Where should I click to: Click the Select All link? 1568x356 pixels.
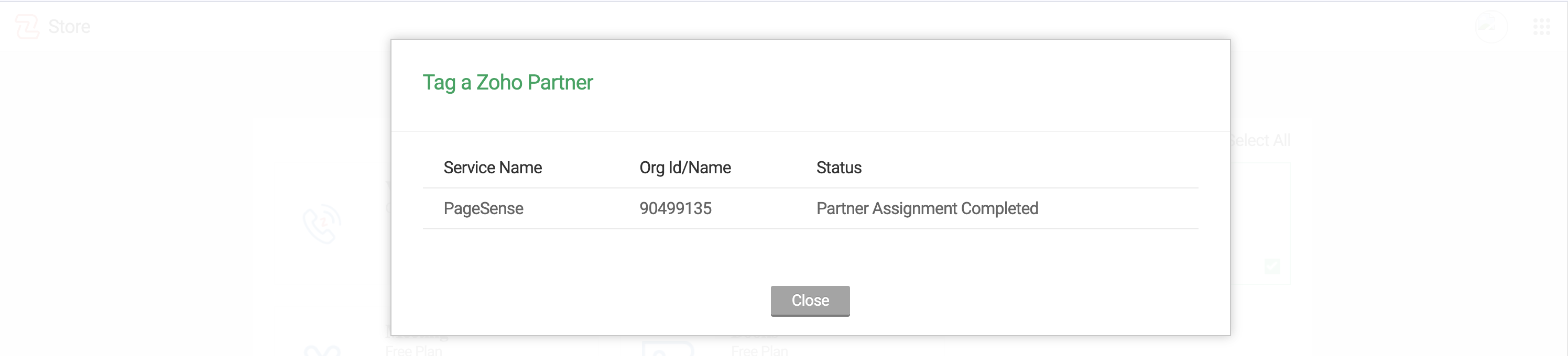(1260, 141)
